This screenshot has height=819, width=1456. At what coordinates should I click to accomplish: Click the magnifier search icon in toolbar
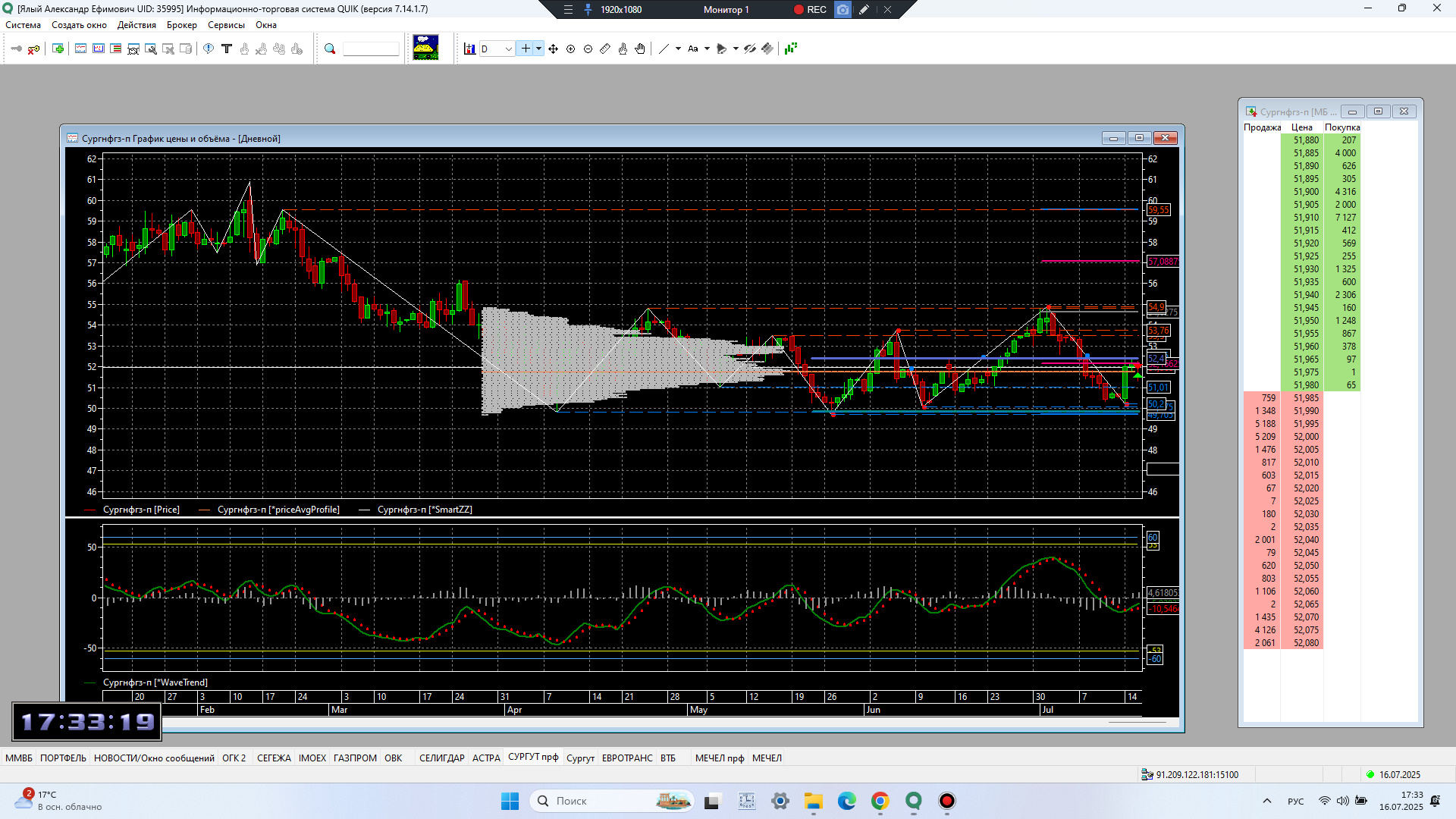click(330, 49)
